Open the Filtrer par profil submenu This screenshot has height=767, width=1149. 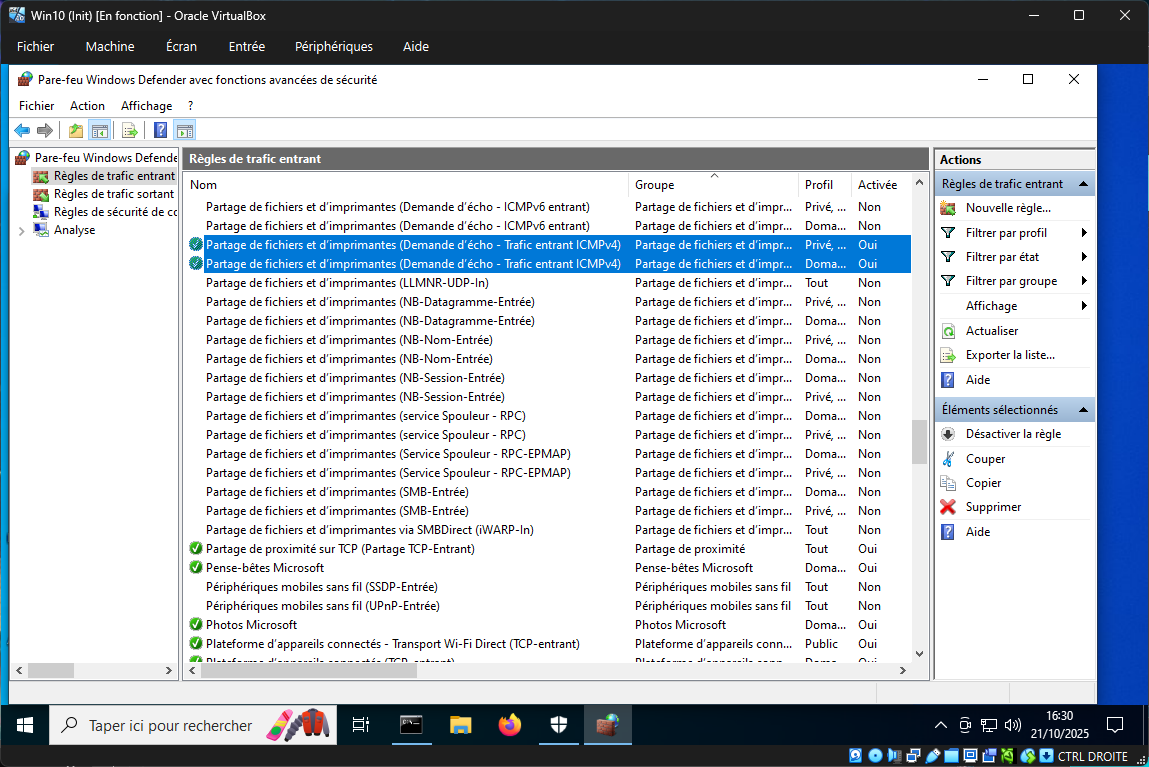click(x=1006, y=232)
